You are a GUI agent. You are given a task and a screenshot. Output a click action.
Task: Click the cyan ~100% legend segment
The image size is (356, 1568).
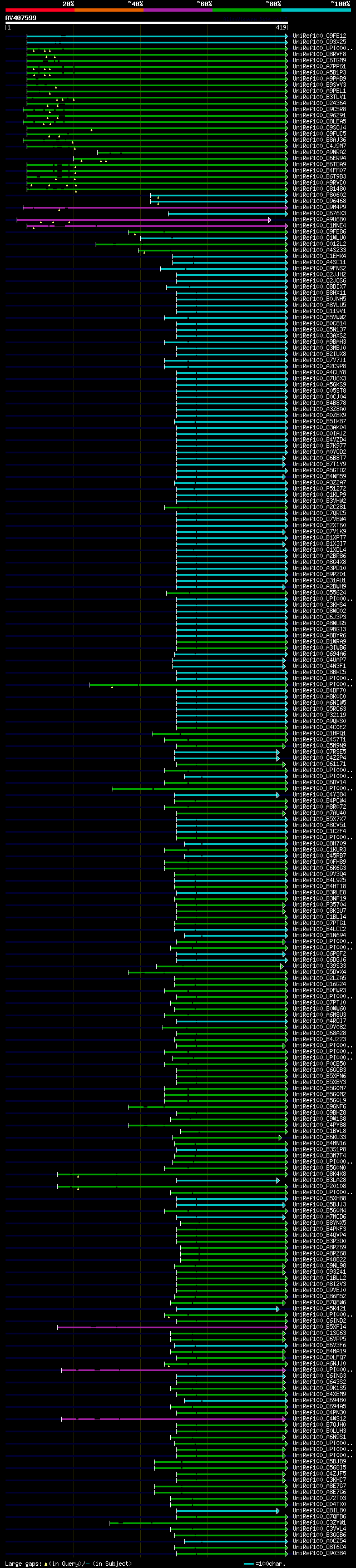click(316, 11)
